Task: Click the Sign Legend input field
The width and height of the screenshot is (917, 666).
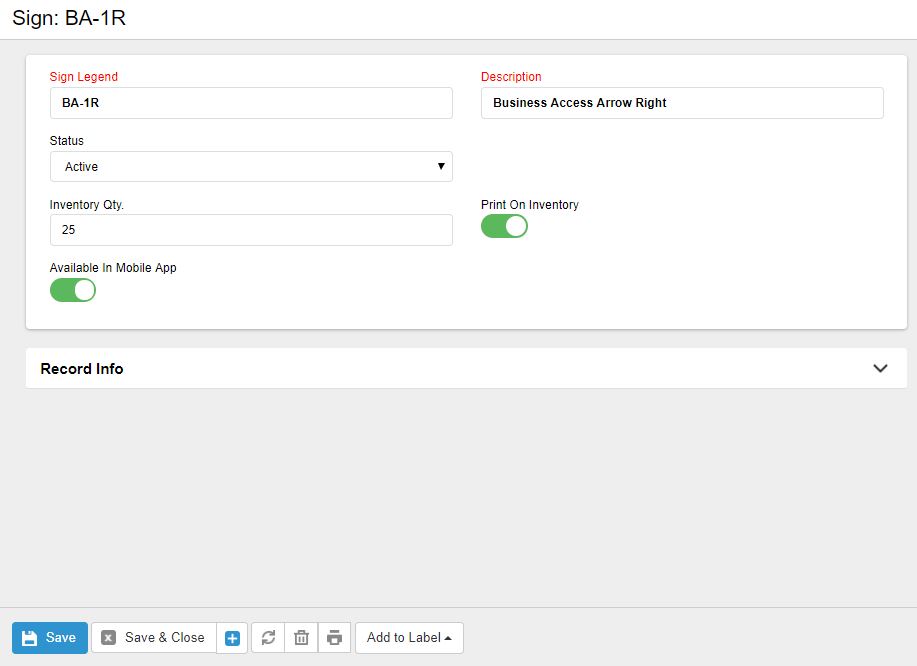Action: tap(251, 103)
